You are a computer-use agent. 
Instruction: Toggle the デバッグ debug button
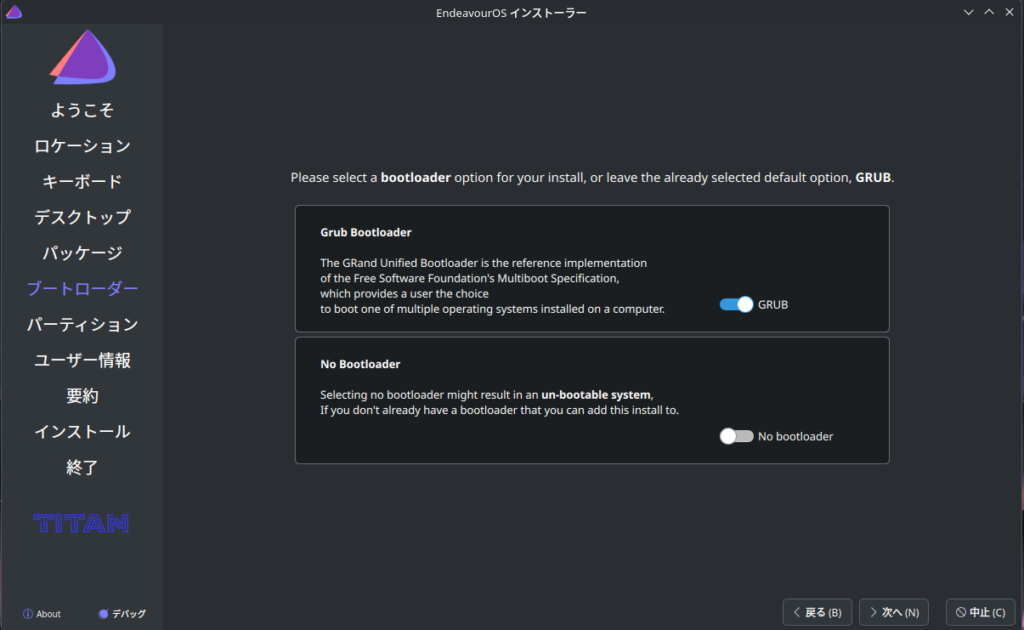coord(122,614)
